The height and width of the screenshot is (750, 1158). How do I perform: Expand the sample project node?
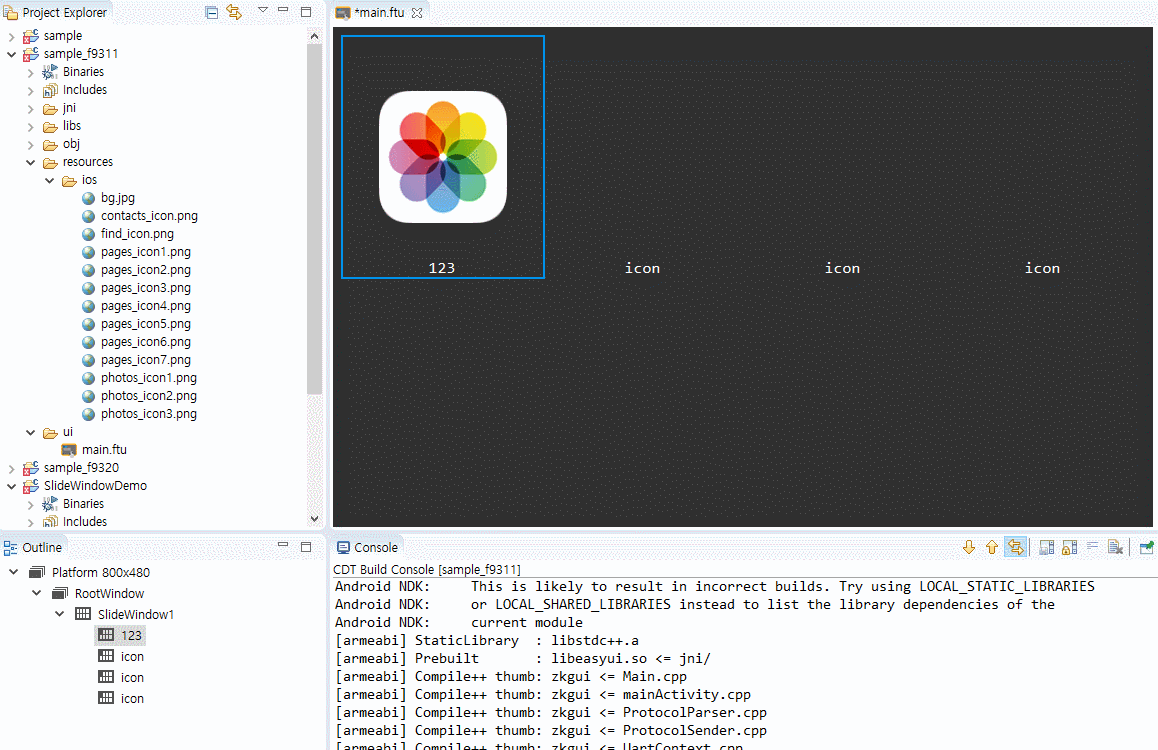[x=11, y=36]
